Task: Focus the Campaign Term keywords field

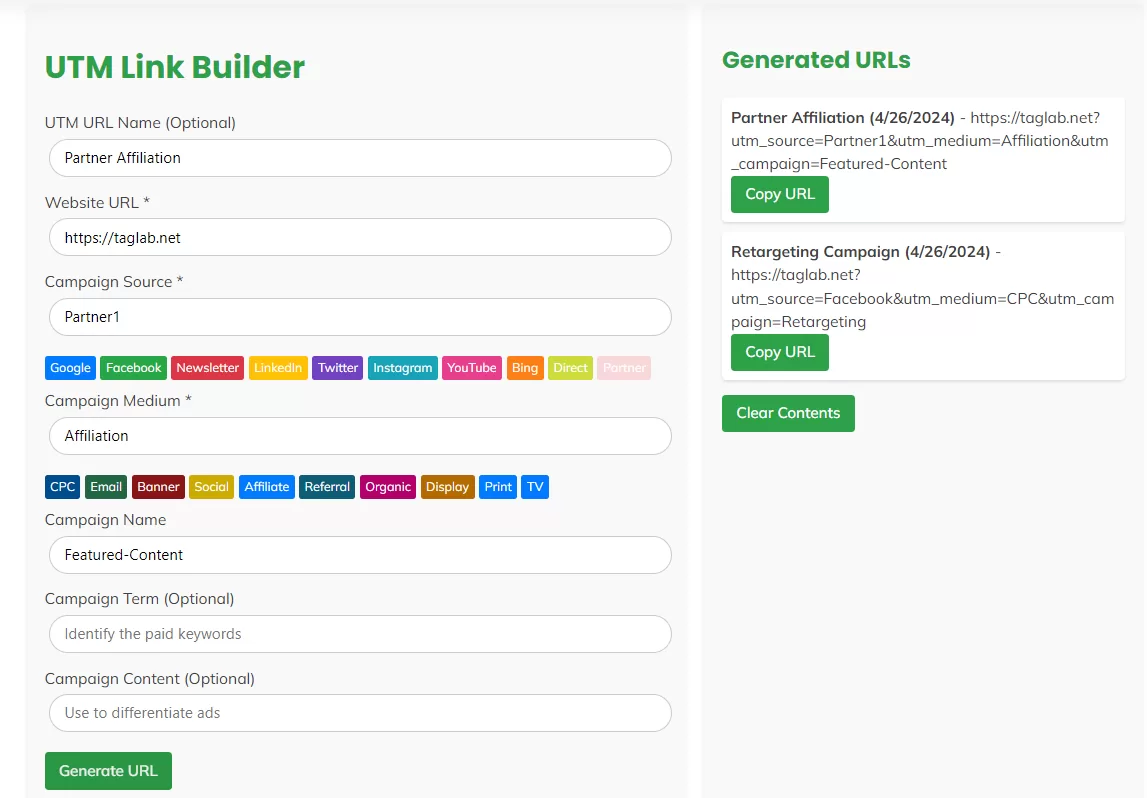Action: coord(360,634)
